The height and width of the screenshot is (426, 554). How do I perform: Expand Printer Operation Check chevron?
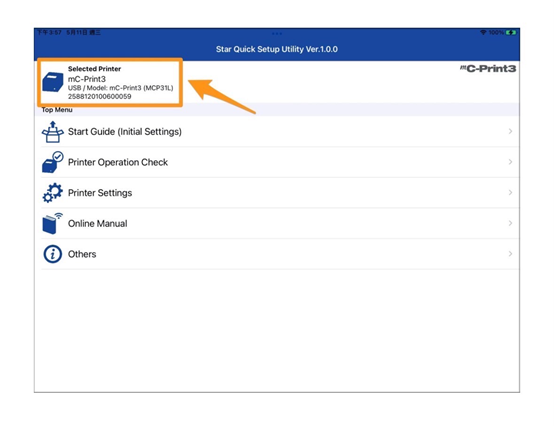(x=510, y=162)
